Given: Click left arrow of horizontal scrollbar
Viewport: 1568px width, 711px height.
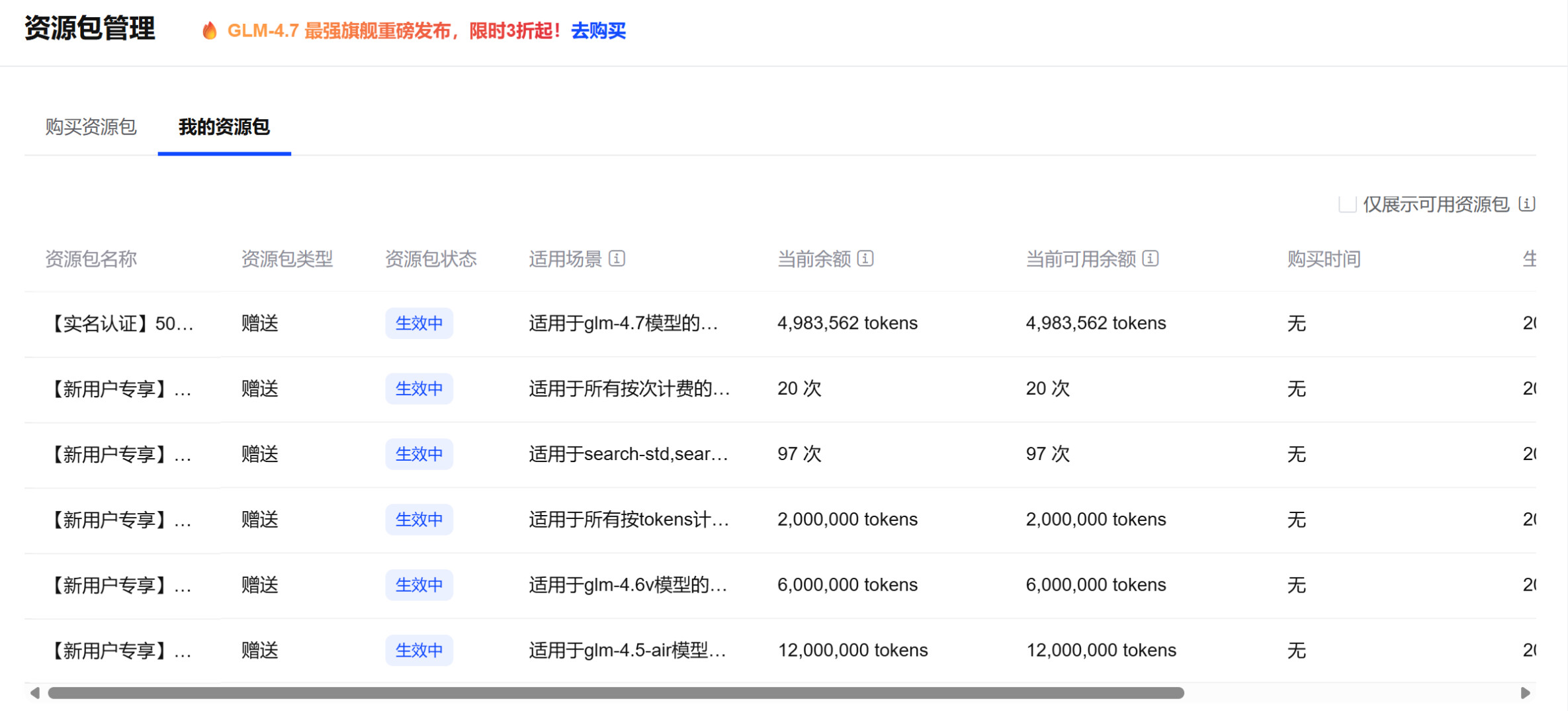Looking at the screenshot, I should tap(34, 692).
